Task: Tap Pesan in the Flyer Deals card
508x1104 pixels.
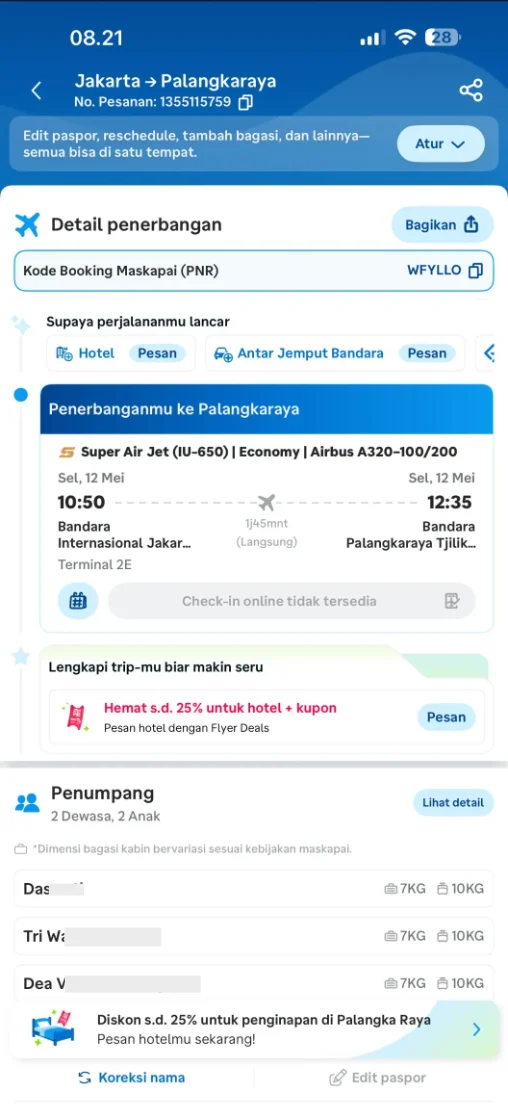Action: tap(446, 717)
